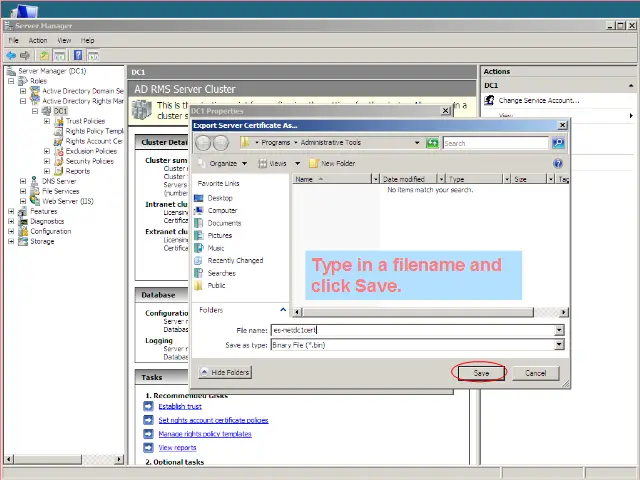The image size is (640, 480).
Task: Click Establish trust task arrow icon
Action: 148,406
